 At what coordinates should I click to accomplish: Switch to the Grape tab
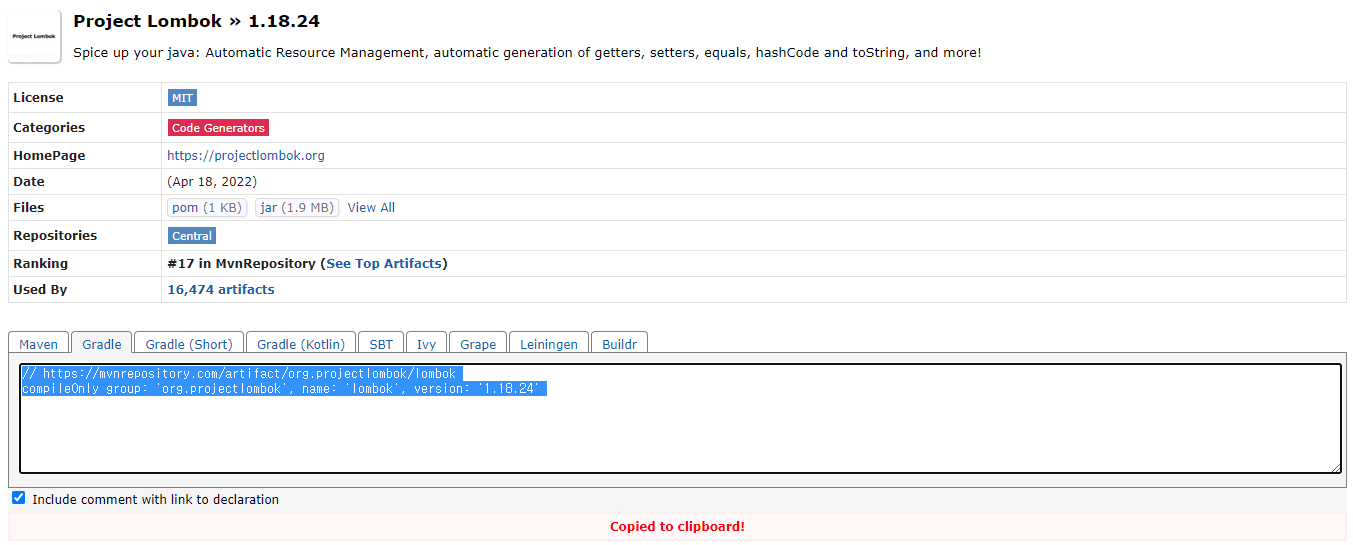click(478, 343)
